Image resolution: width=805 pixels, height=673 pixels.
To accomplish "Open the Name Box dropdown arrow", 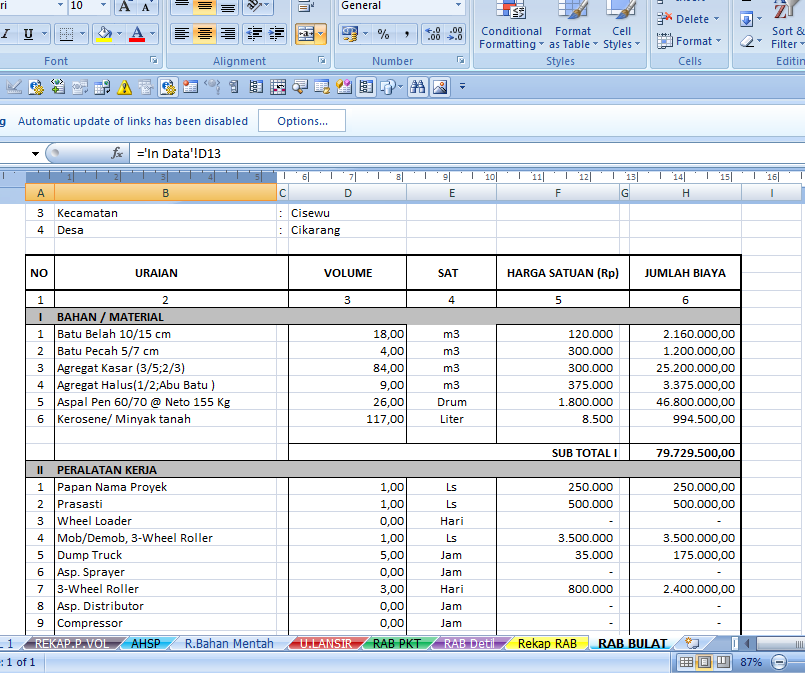I will click(35, 153).
